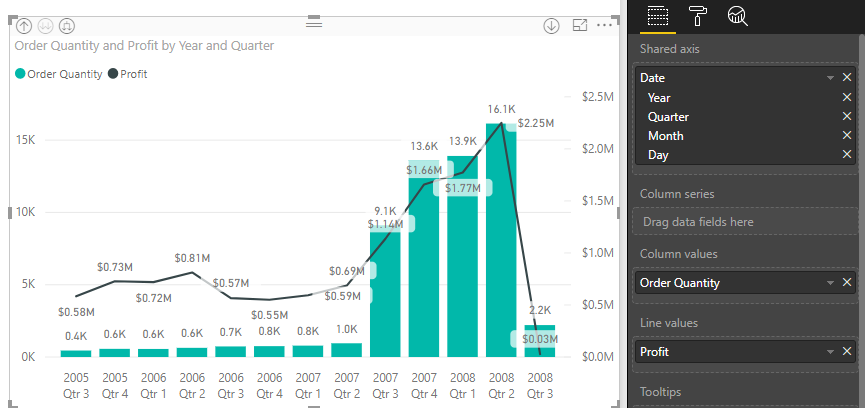Open More options ellipsis menu
The width and height of the screenshot is (865, 408).
tap(603, 25)
